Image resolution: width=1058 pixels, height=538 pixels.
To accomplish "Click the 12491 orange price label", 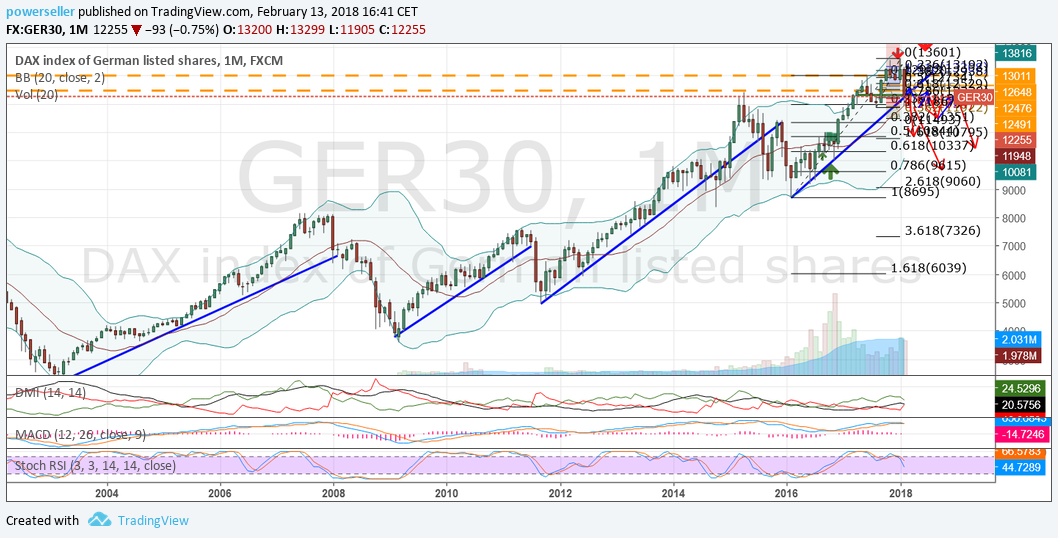I will pos(1015,124).
